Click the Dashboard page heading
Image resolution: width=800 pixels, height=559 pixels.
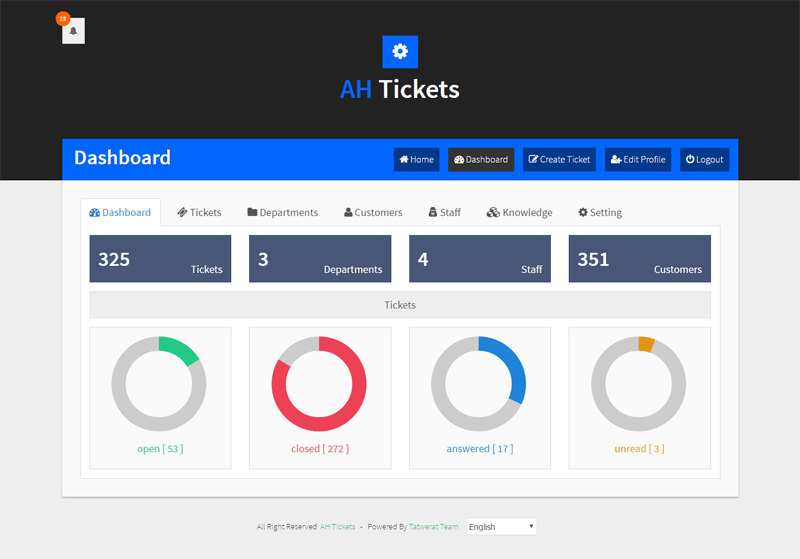pos(122,158)
